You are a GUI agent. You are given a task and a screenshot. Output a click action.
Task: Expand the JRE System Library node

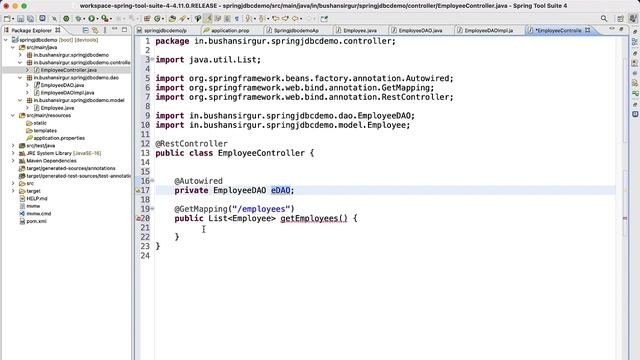13,153
